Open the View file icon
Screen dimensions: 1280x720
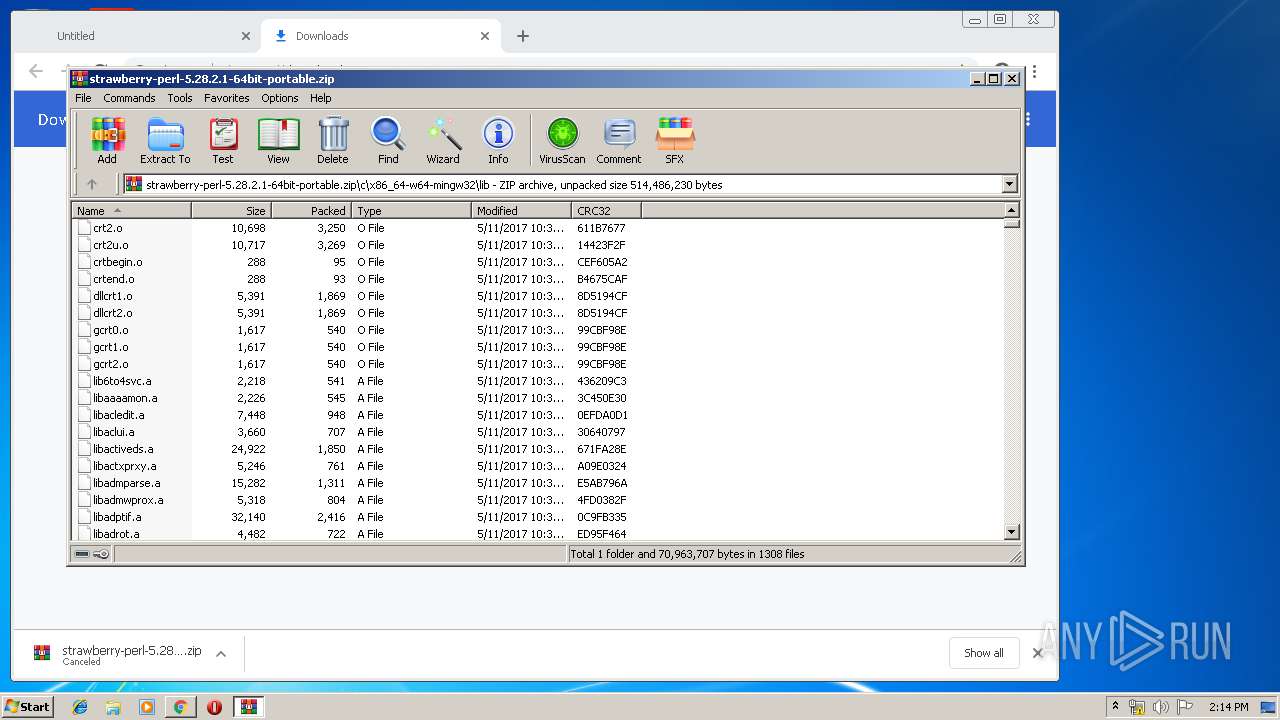pyautogui.click(x=278, y=140)
